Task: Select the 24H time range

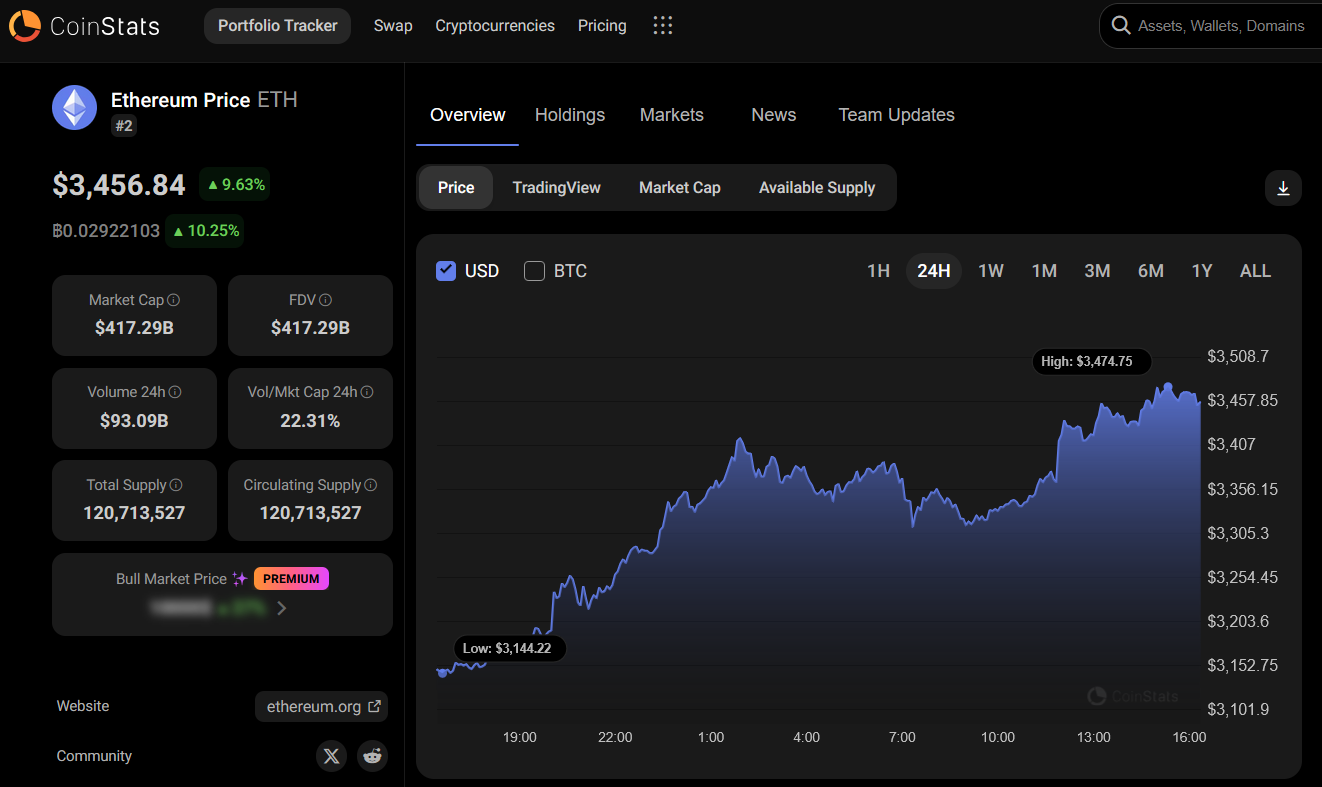Action: [x=934, y=271]
